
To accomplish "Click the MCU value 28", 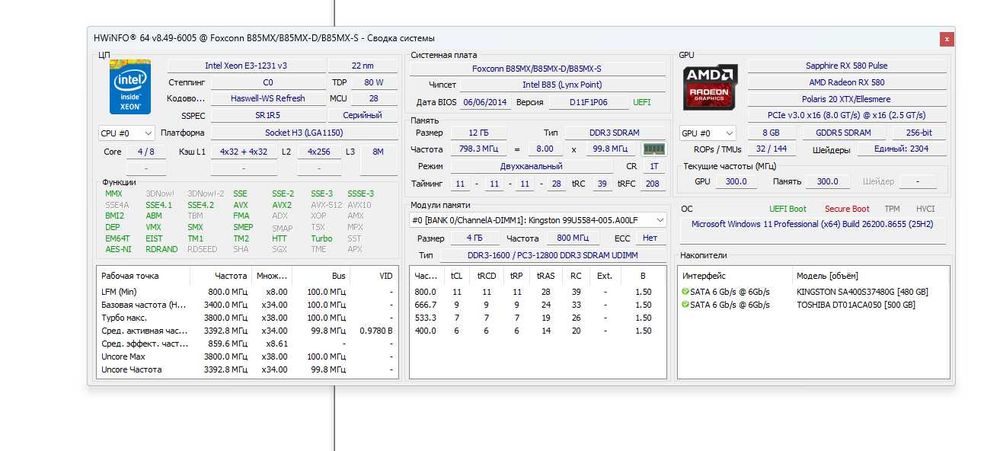I will 374,99.
